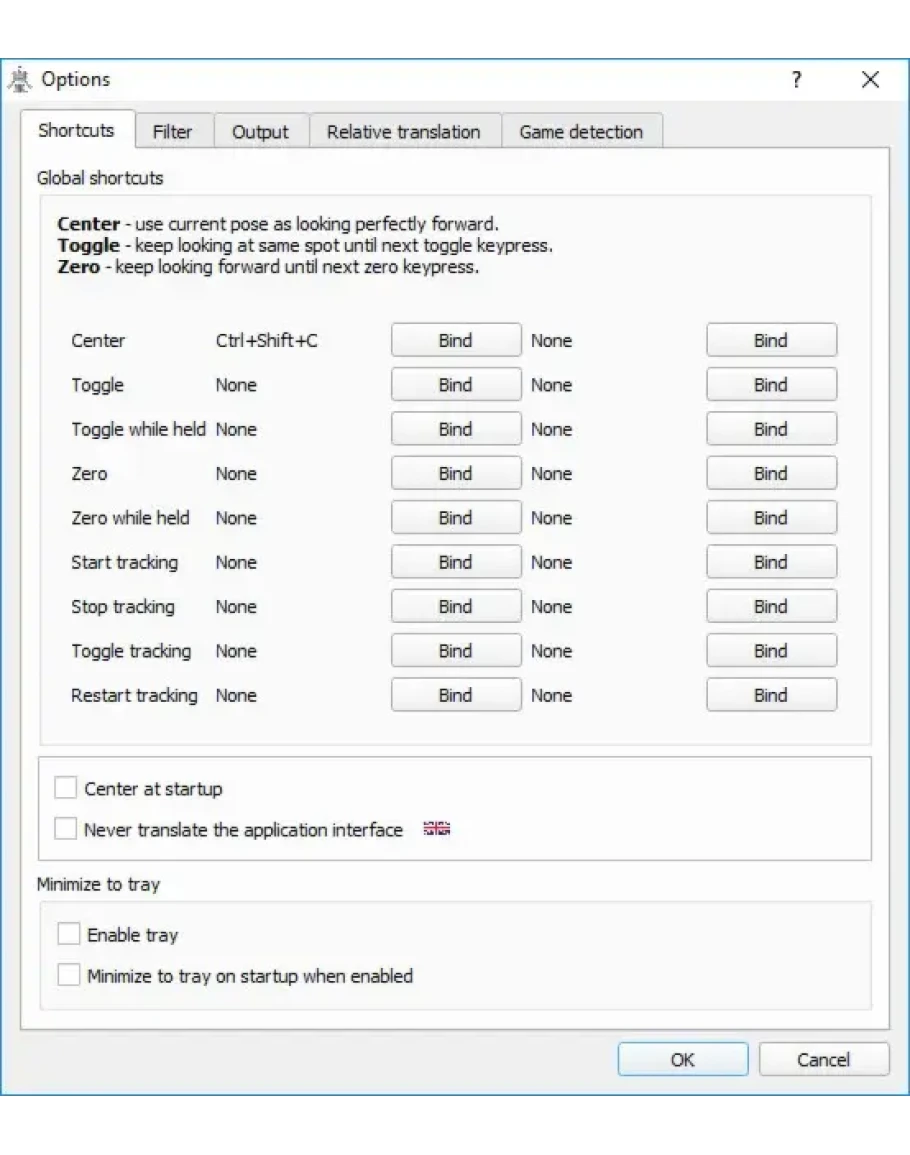Viewport: 910px width, 1155px height.
Task: Bind second shortcut for Stop tracking
Action: pos(771,607)
